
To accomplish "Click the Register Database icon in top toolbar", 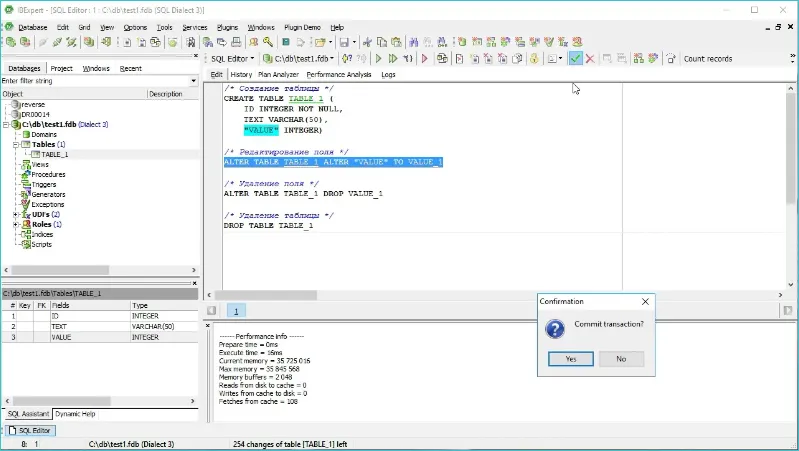I will (x=11, y=42).
